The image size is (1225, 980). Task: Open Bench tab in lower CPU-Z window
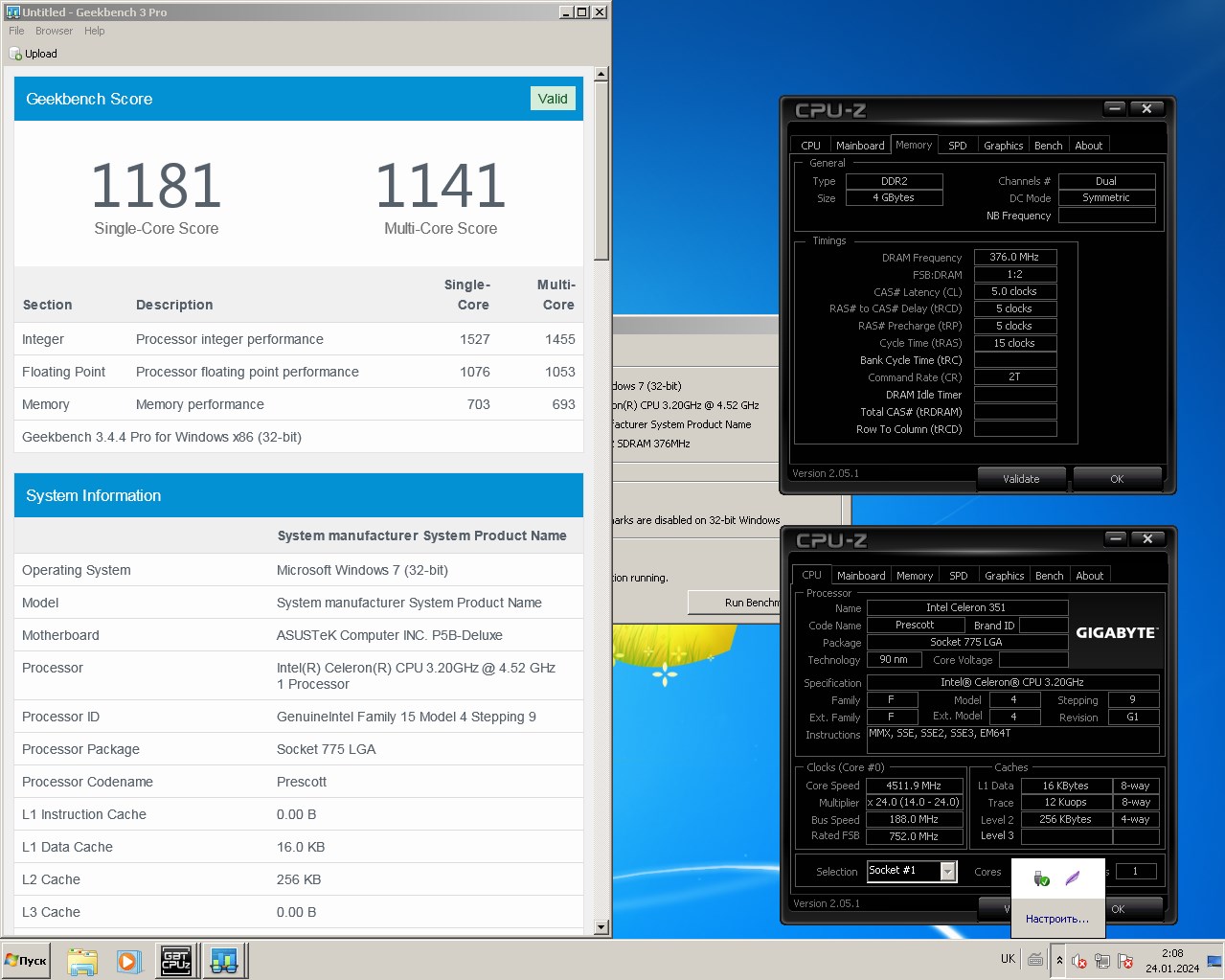(1050, 576)
